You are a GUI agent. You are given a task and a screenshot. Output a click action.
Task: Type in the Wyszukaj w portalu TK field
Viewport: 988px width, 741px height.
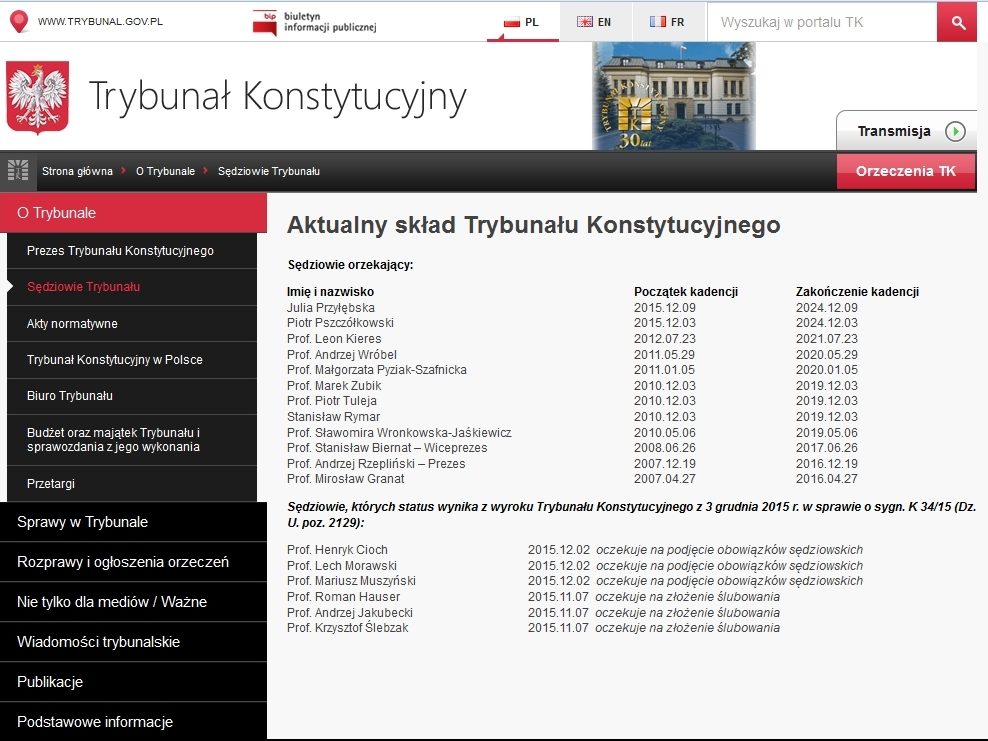pyautogui.click(x=820, y=22)
